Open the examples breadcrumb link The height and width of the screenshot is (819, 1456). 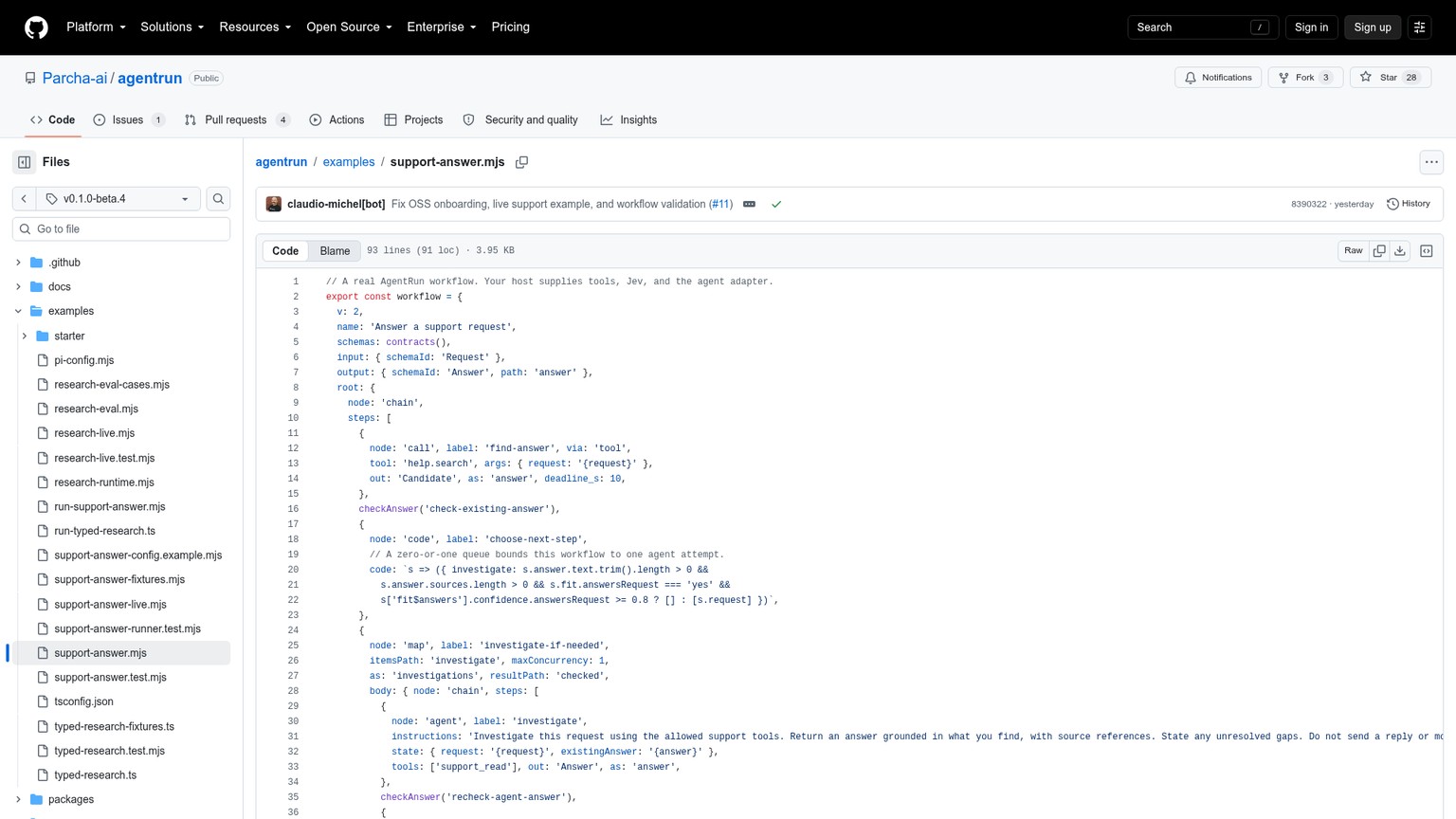point(349,162)
